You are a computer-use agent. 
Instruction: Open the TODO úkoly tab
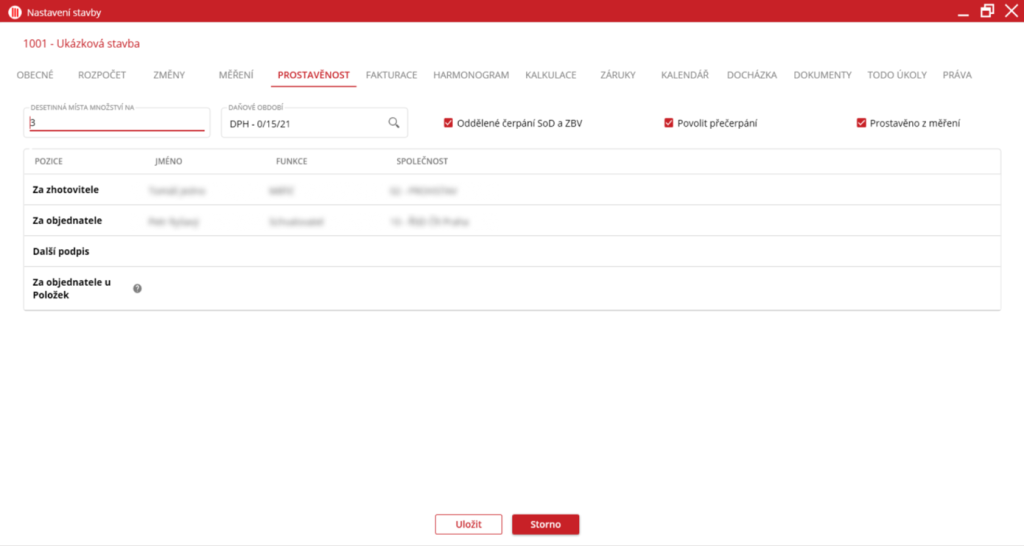(x=897, y=75)
